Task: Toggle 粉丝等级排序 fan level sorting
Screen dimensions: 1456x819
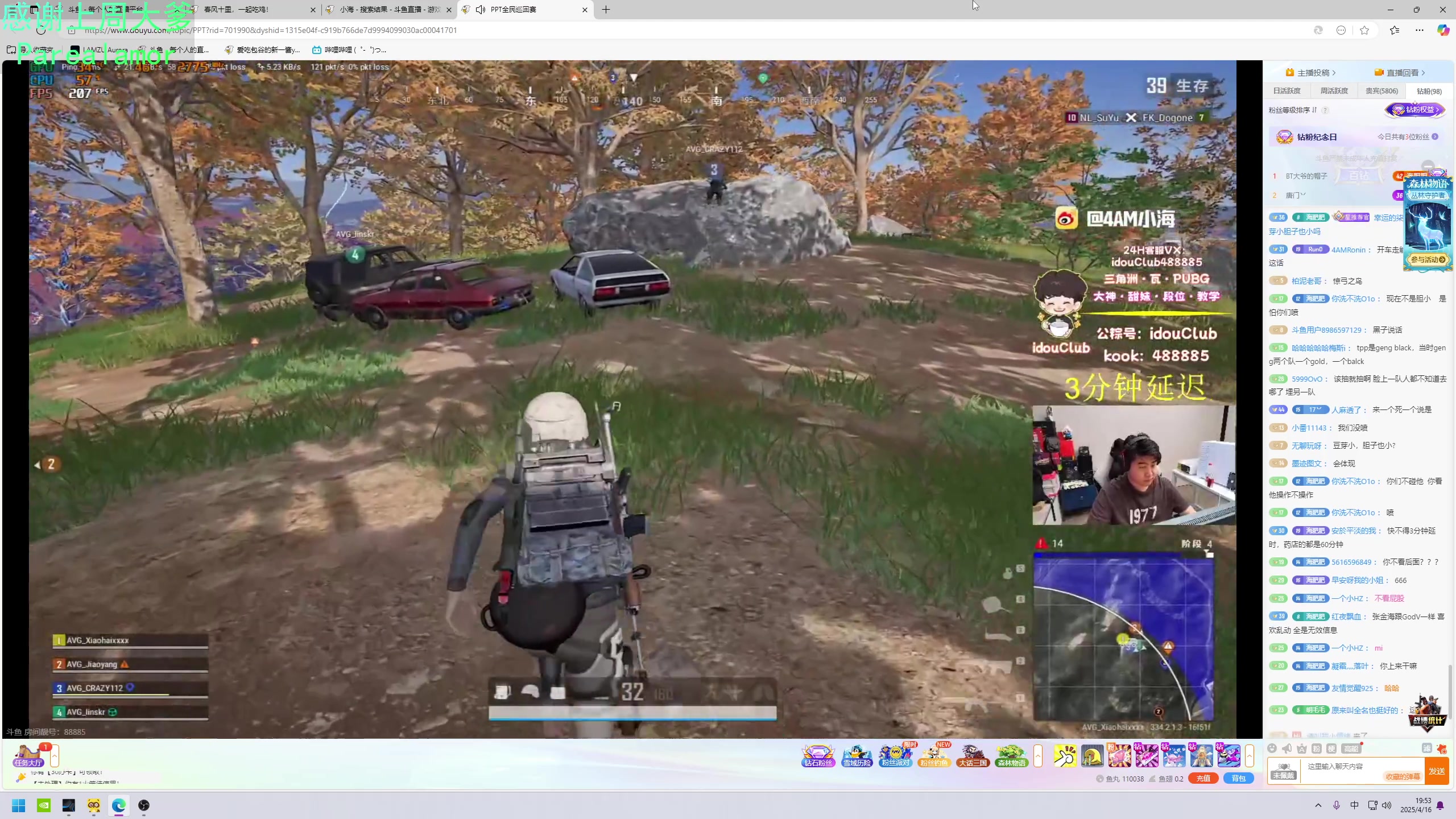Action: tap(1293, 110)
